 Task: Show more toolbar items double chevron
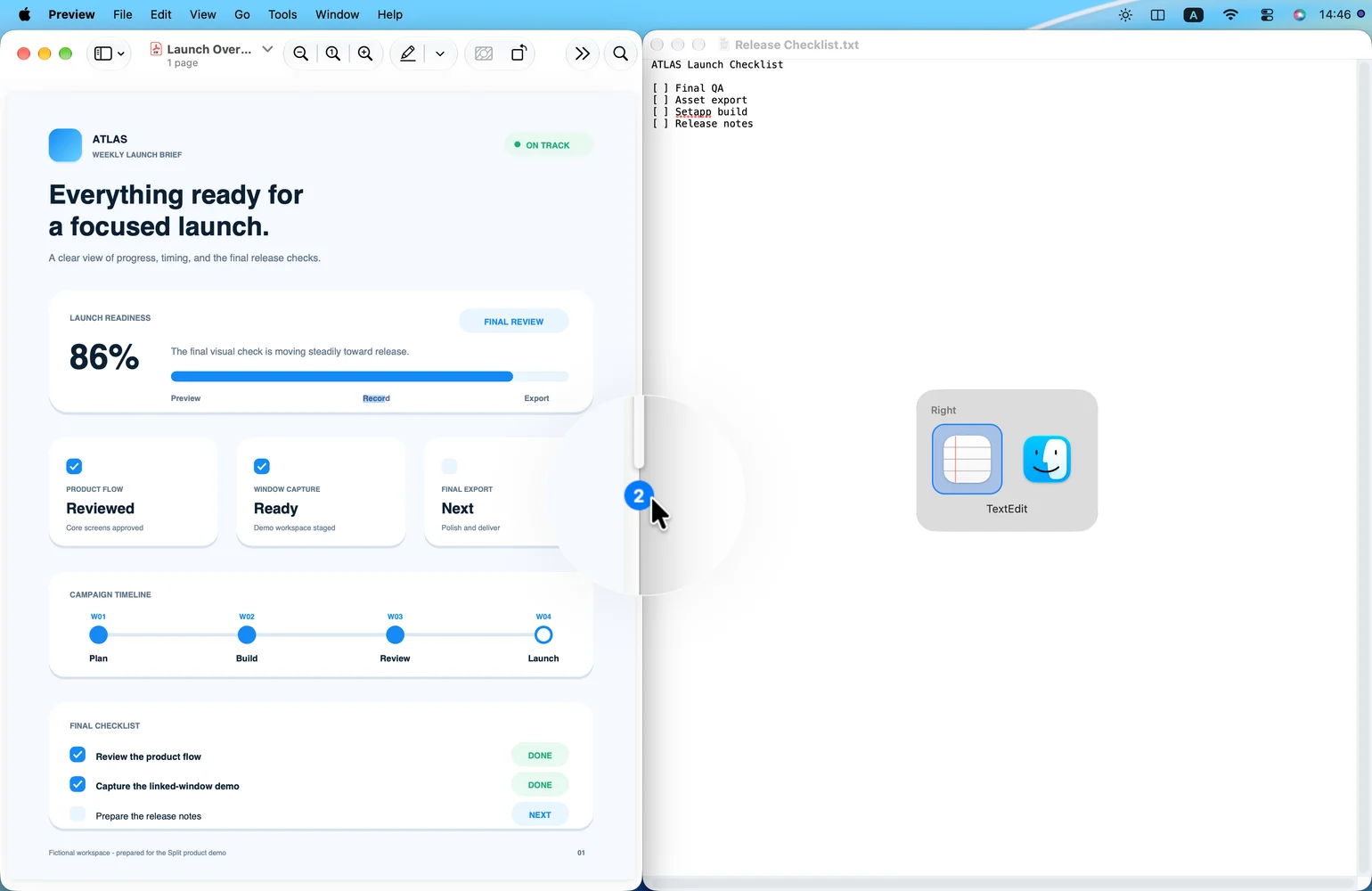coord(583,53)
